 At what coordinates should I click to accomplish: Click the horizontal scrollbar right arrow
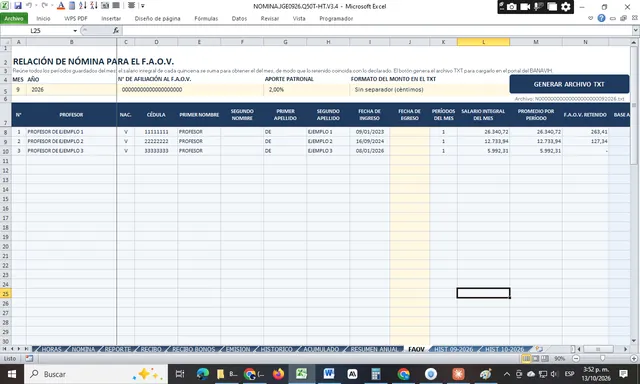click(625, 349)
